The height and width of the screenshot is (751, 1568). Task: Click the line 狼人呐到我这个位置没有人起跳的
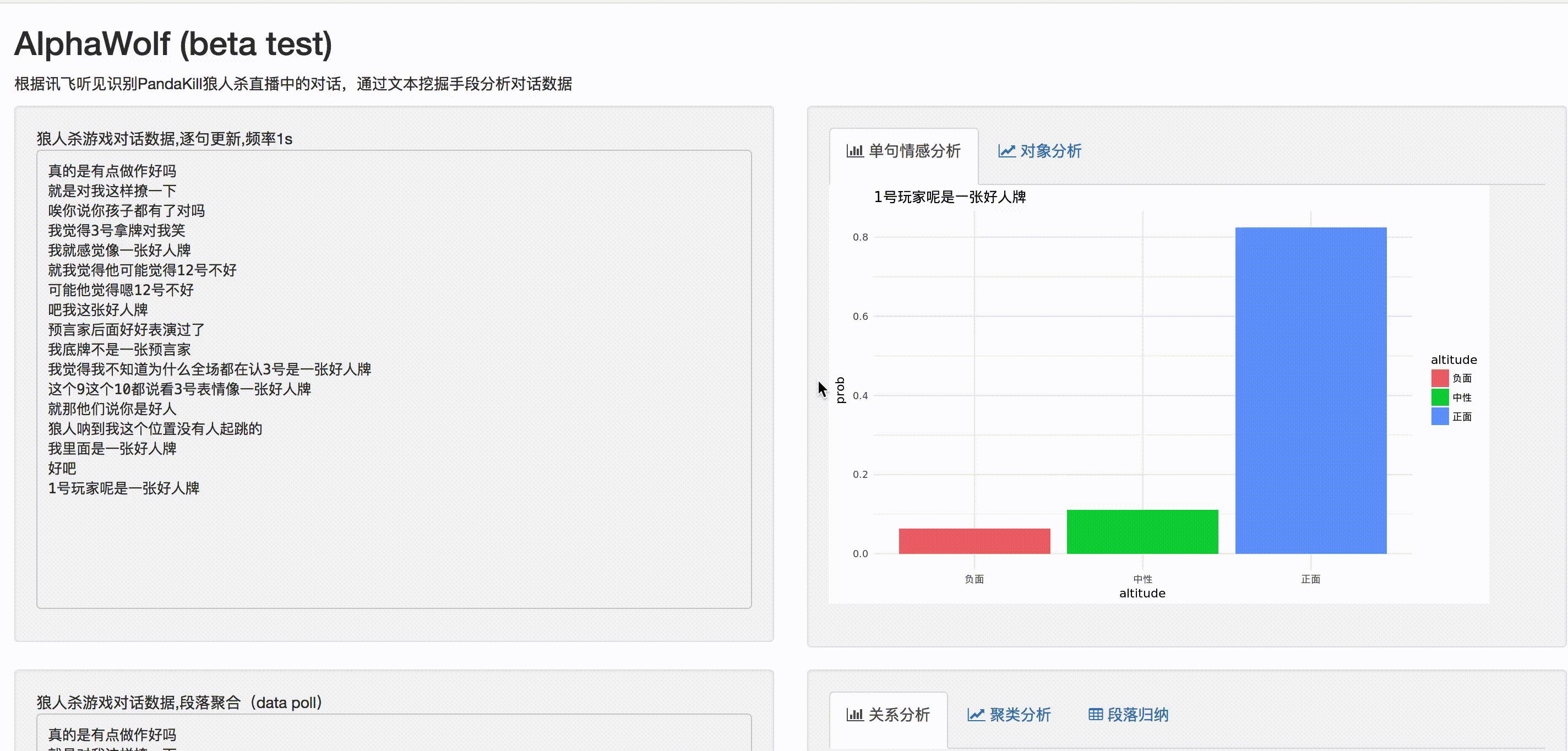(x=155, y=428)
